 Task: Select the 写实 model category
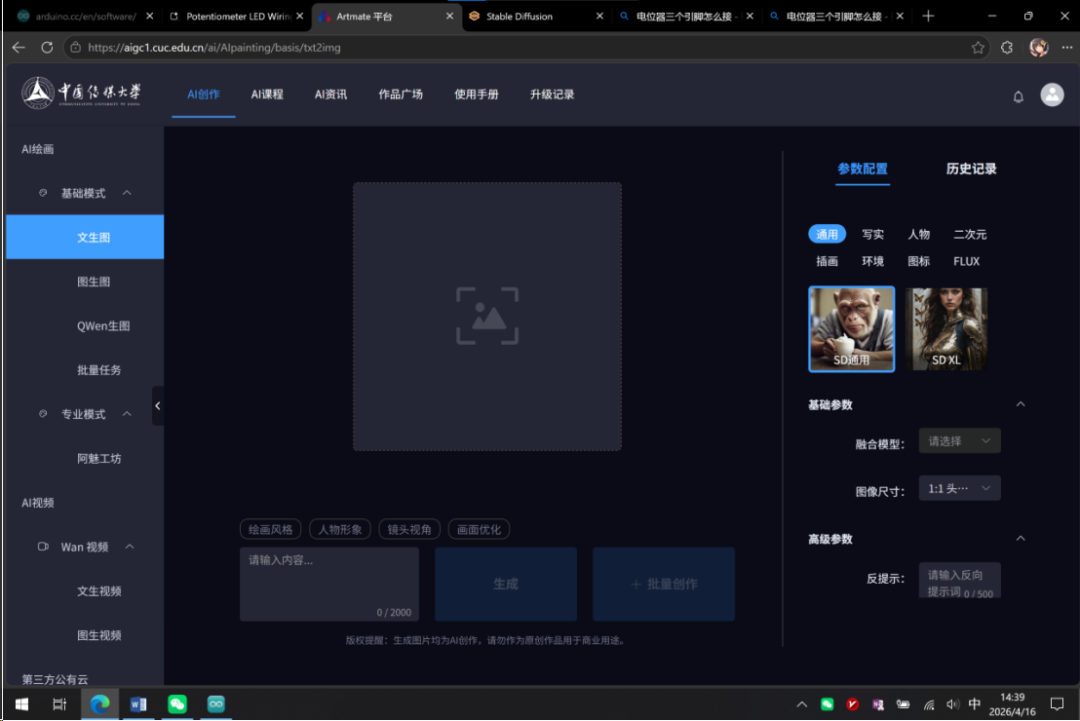pyautogui.click(x=872, y=234)
